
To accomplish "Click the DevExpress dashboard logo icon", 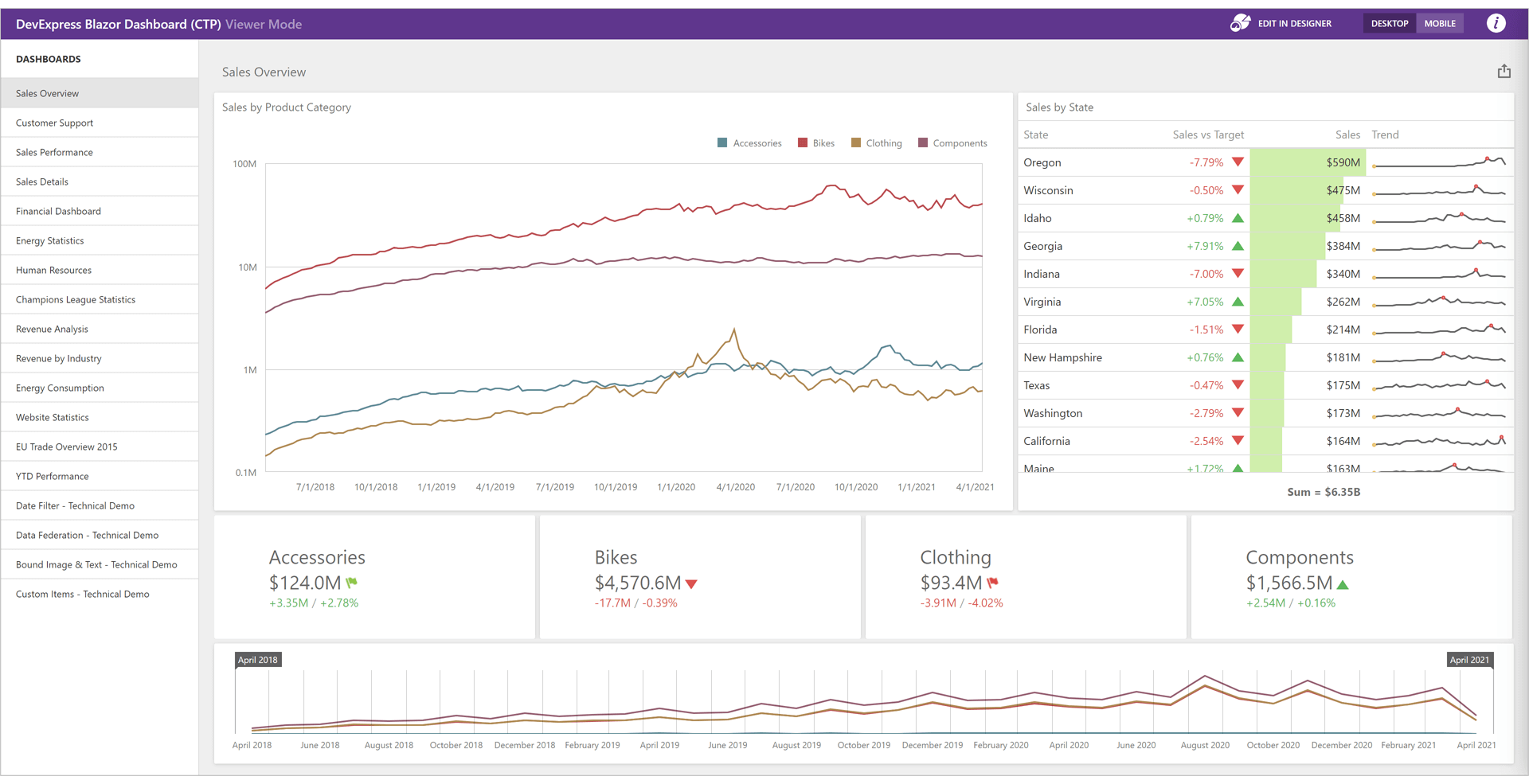I will coord(1239,23).
